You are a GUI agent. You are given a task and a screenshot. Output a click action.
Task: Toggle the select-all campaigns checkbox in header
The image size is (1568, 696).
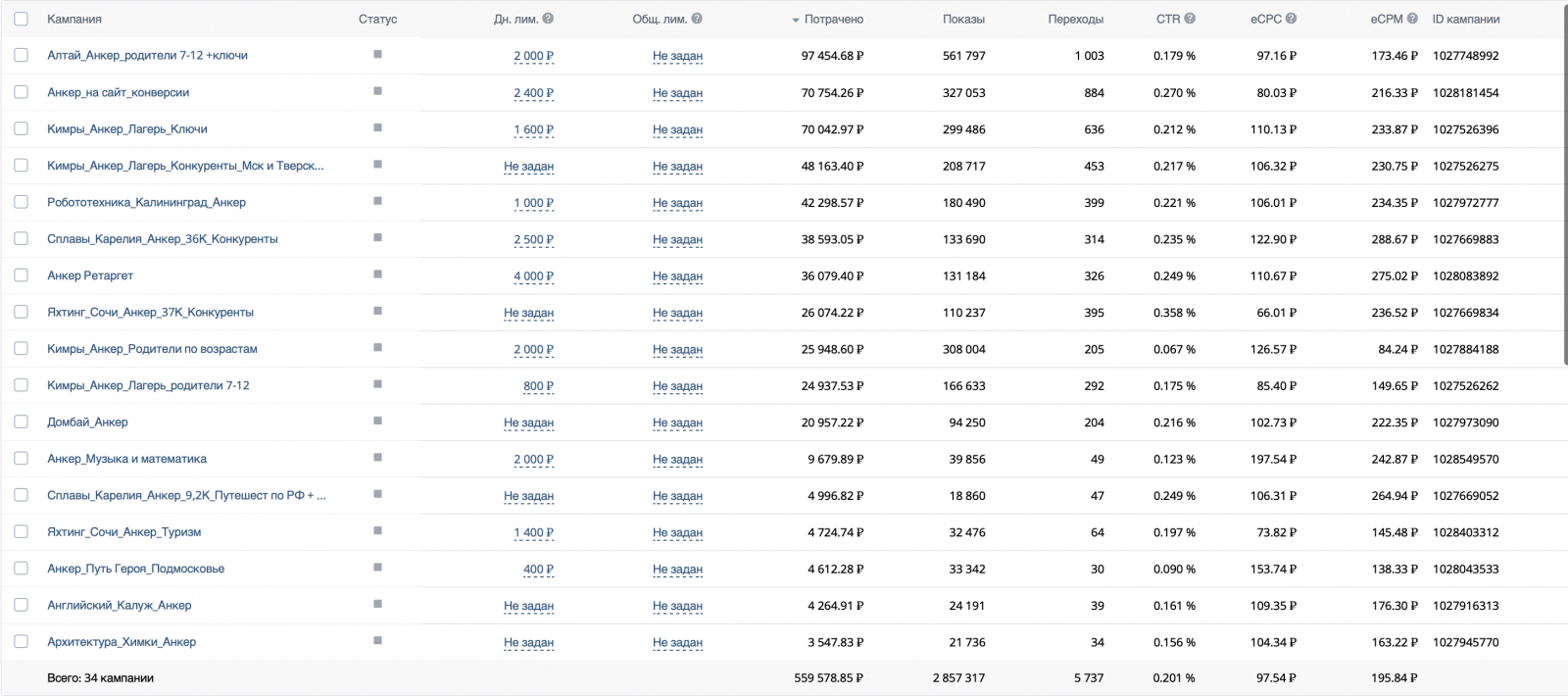[x=21, y=19]
